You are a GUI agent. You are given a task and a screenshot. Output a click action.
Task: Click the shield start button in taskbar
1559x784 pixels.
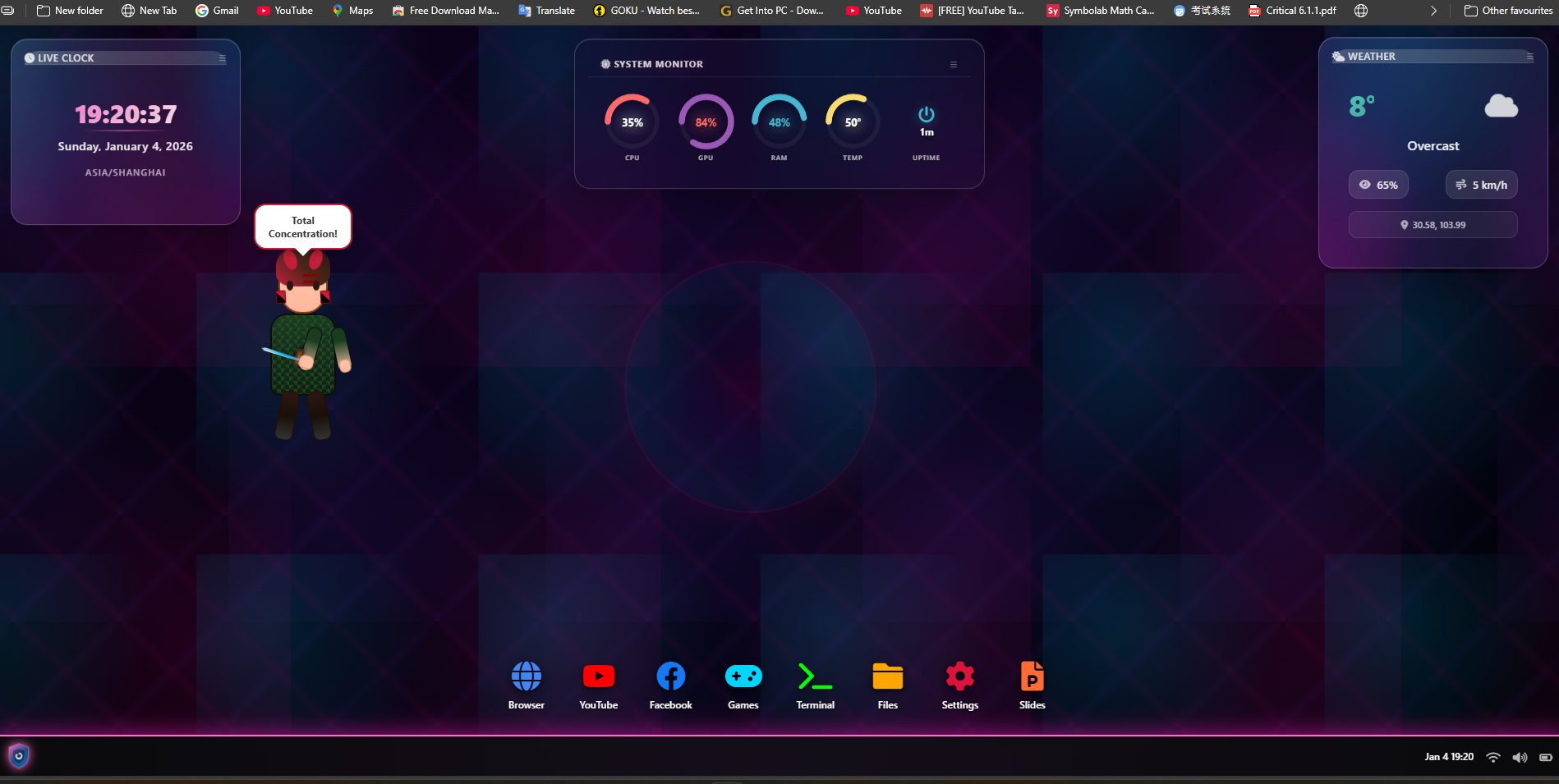[x=19, y=756]
